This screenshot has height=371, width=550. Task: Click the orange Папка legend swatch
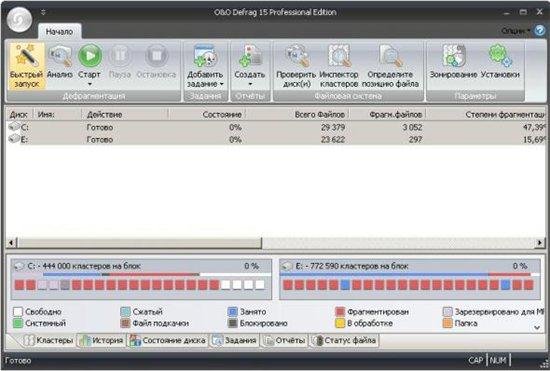coord(448,323)
